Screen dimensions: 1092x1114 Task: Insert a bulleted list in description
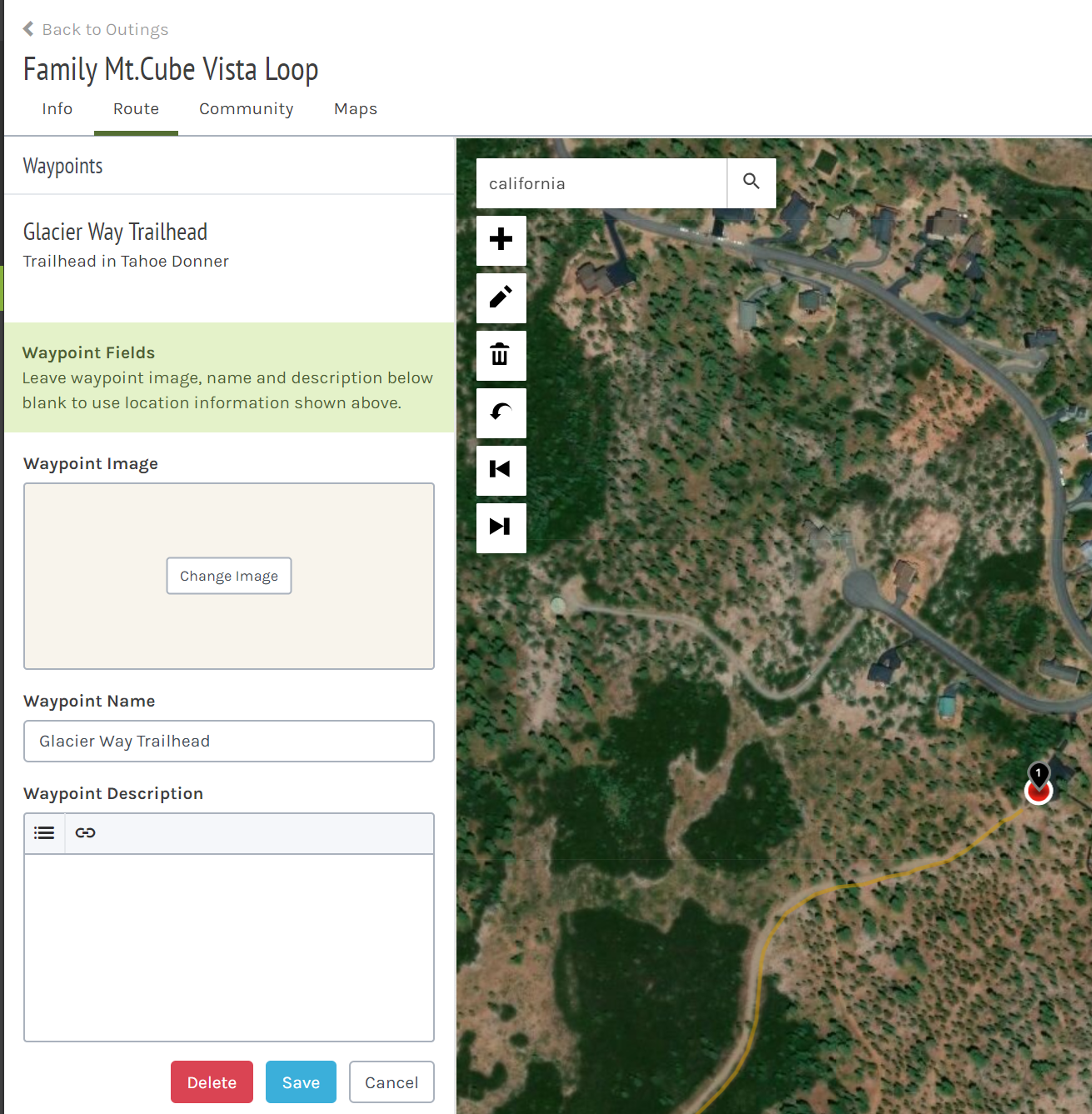(x=44, y=833)
